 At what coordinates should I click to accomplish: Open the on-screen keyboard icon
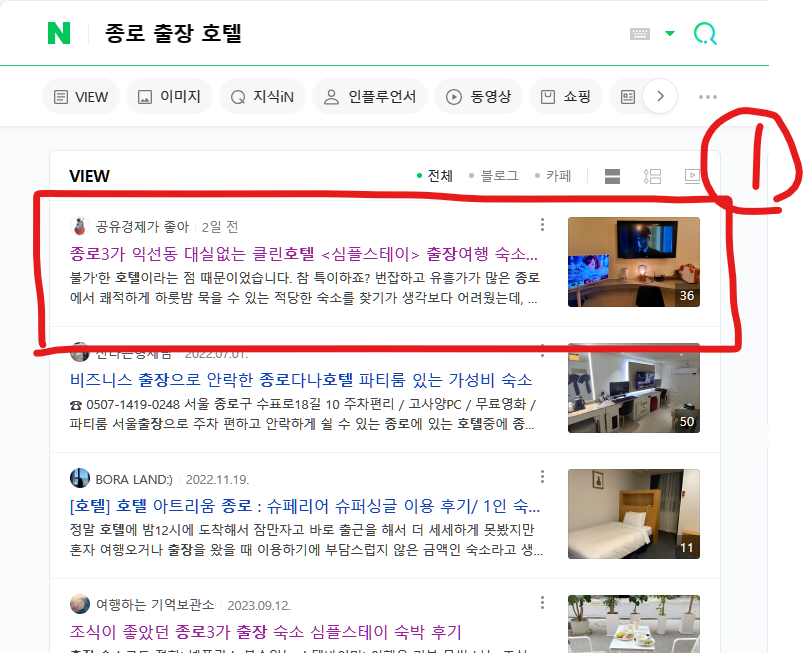click(x=640, y=34)
